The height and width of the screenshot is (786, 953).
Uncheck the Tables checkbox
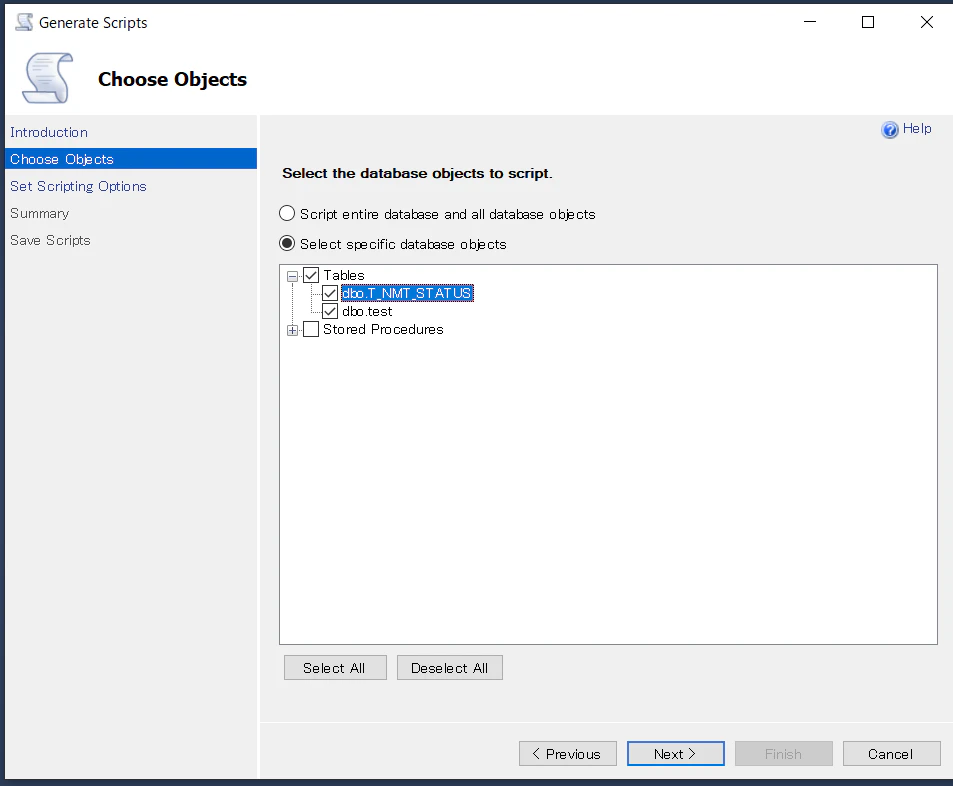pyautogui.click(x=311, y=275)
